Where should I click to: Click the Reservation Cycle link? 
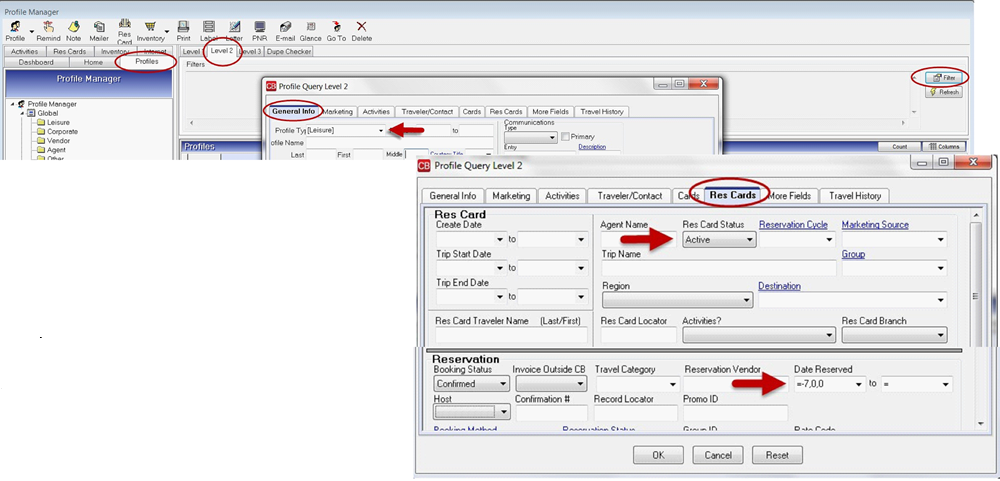pos(793,225)
